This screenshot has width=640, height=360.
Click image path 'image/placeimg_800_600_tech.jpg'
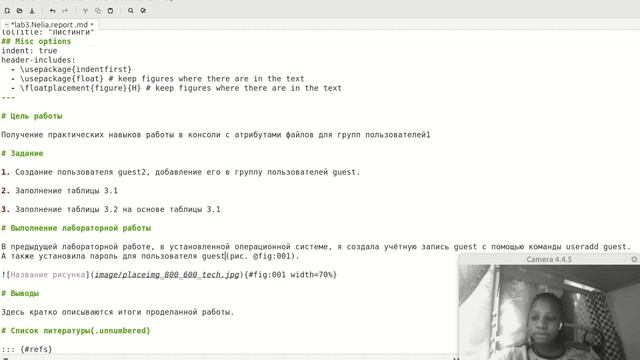pyautogui.click(x=167, y=275)
